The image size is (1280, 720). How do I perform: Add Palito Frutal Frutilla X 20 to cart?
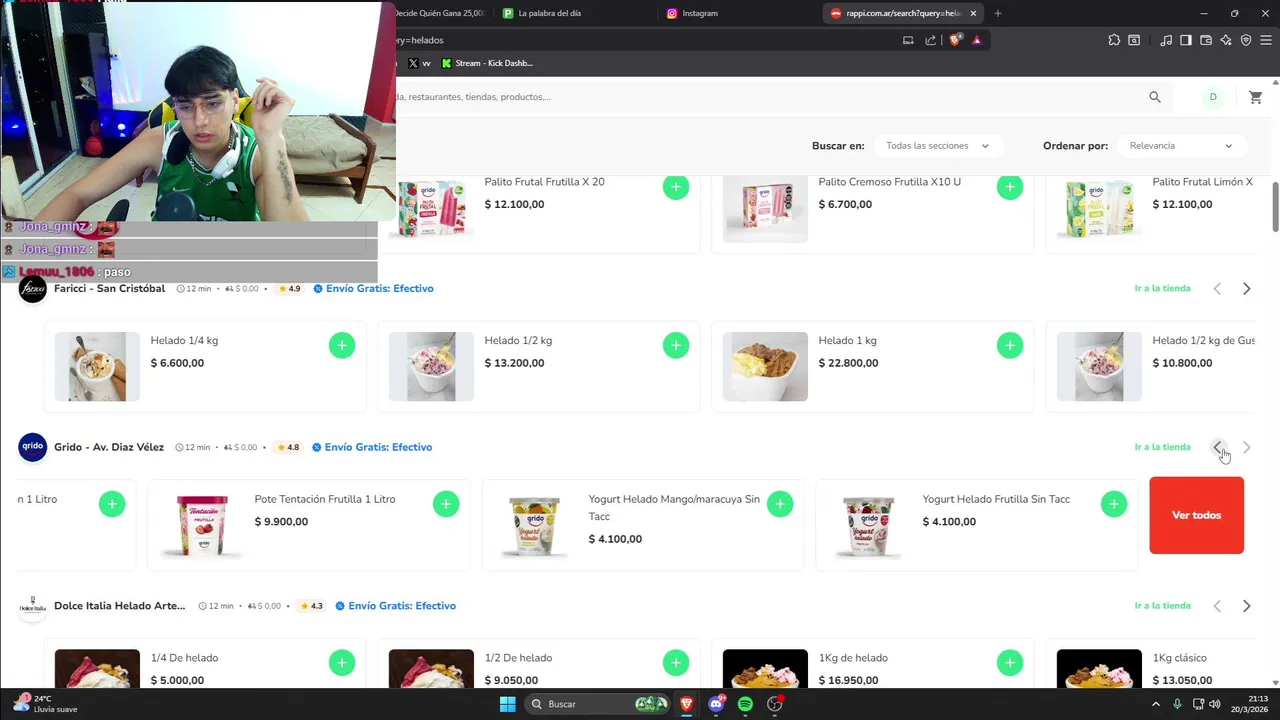coord(676,187)
